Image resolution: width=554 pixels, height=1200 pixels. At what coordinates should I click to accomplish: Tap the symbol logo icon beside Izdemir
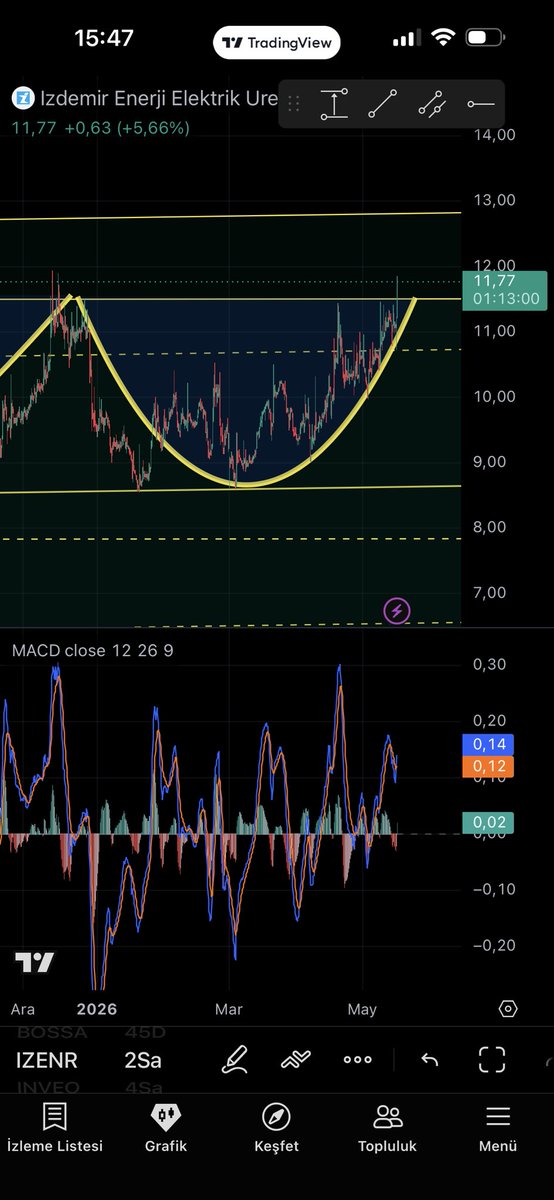pos(22,100)
